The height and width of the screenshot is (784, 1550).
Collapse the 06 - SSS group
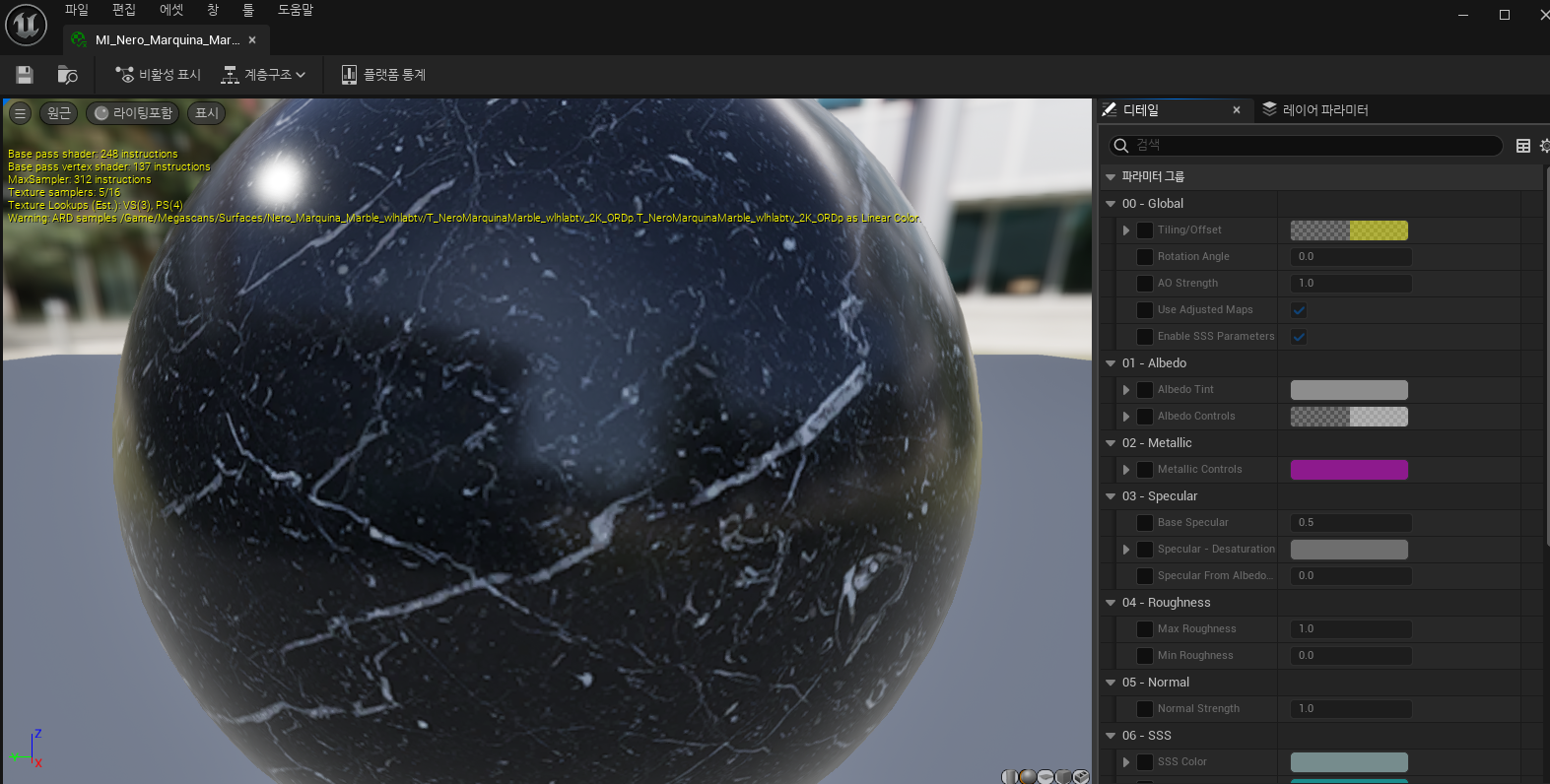(1111, 736)
